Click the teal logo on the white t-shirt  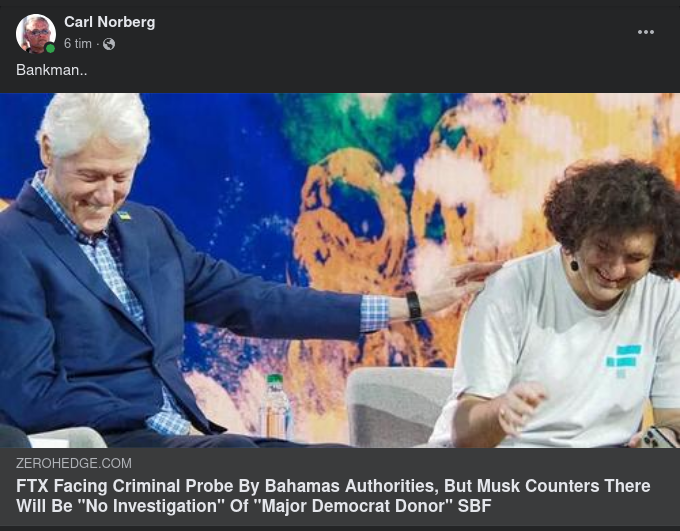click(623, 361)
